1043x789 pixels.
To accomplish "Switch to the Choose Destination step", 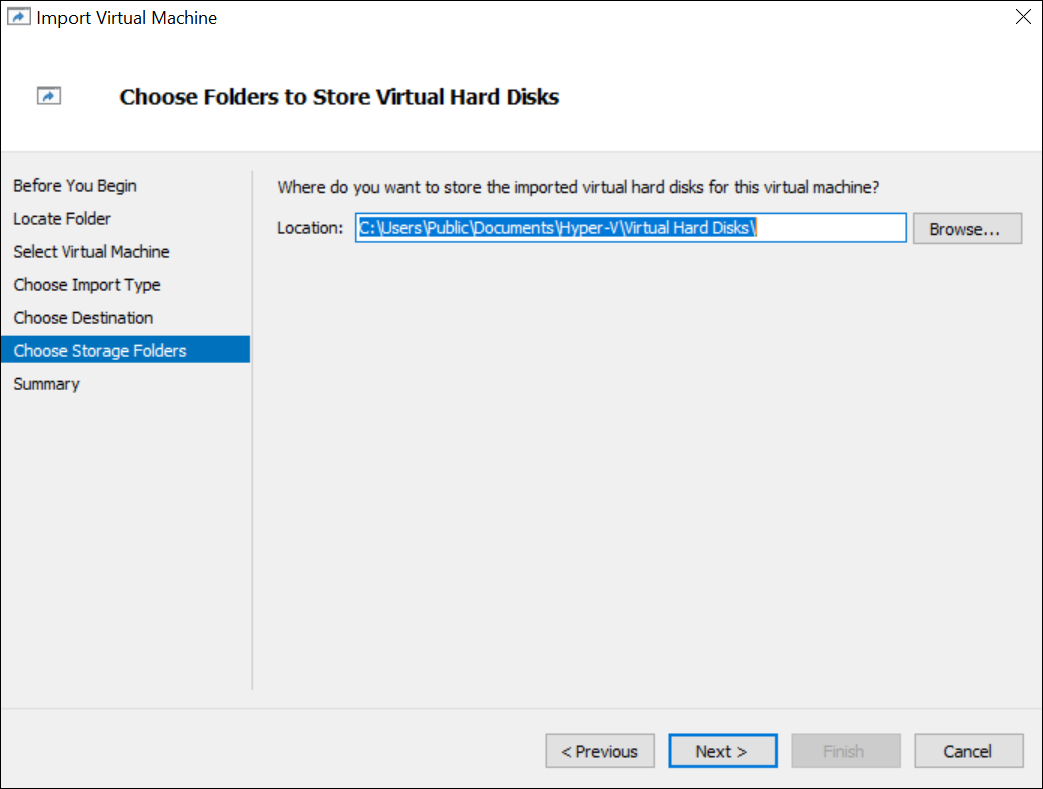I will click(83, 318).
